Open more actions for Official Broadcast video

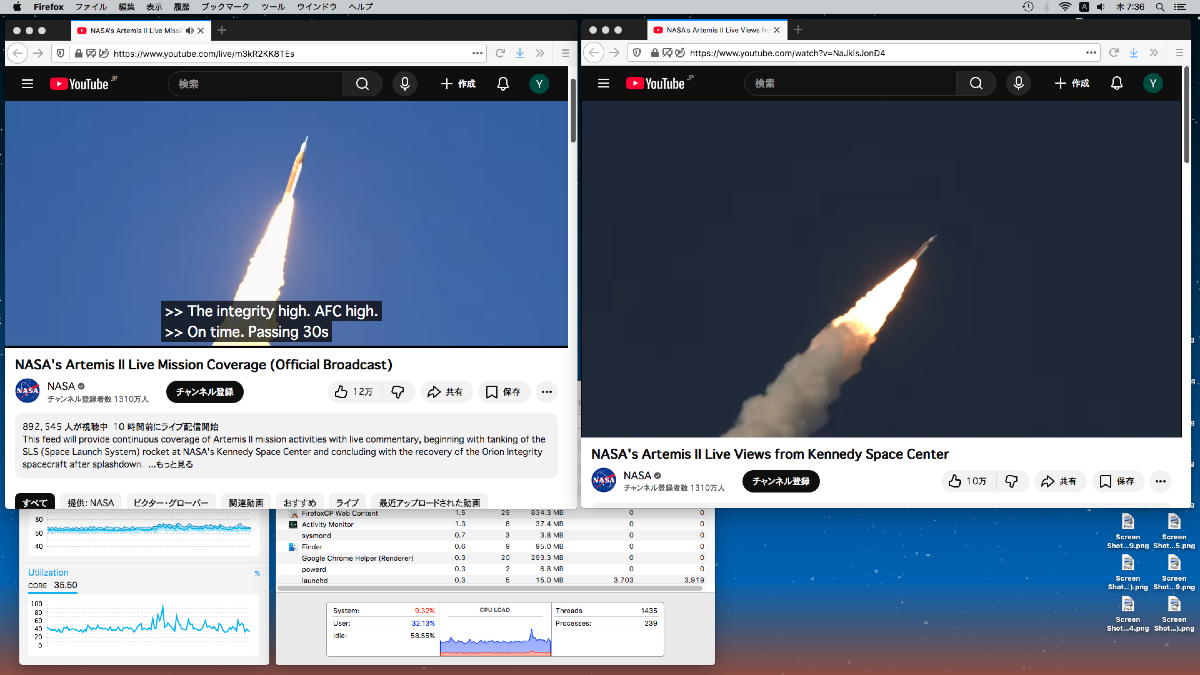[546, 392]
